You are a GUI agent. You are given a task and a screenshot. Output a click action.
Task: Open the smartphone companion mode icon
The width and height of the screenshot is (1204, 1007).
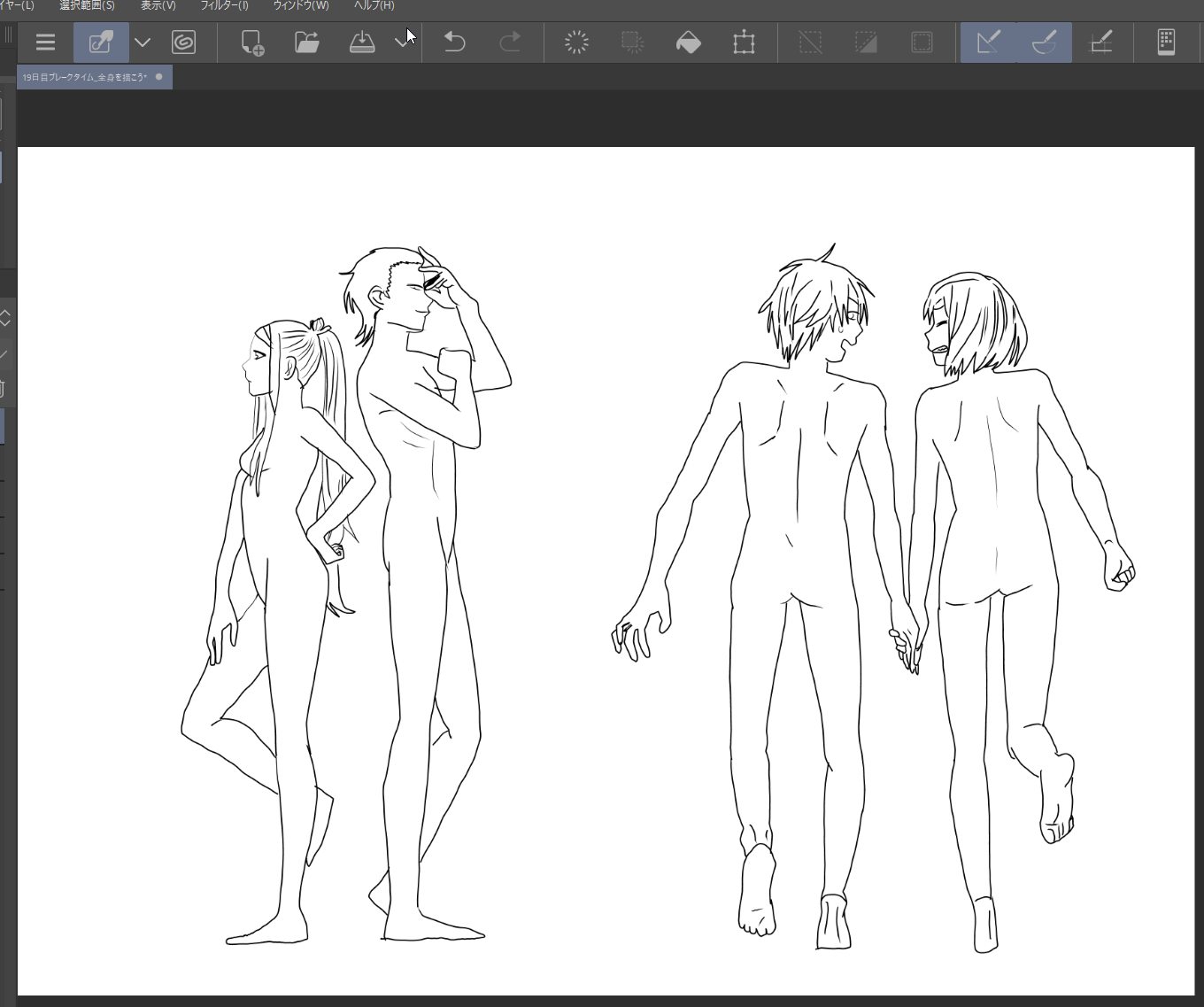coord(1166,43)
